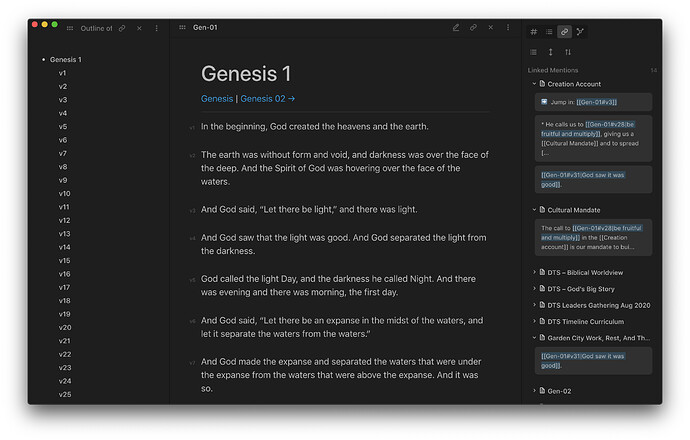Select the backlinks tab icon in right sidebar
Viewport: 690px width, 440px height.
[565, 32]
